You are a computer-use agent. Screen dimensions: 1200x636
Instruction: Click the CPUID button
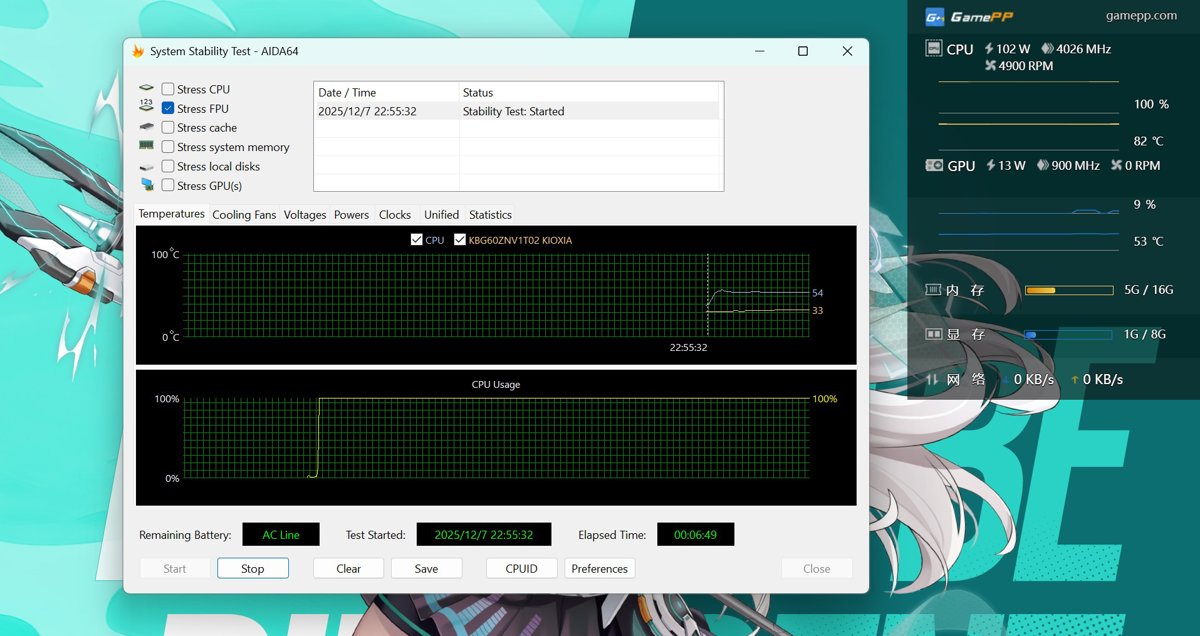click(x=521, y=569)
